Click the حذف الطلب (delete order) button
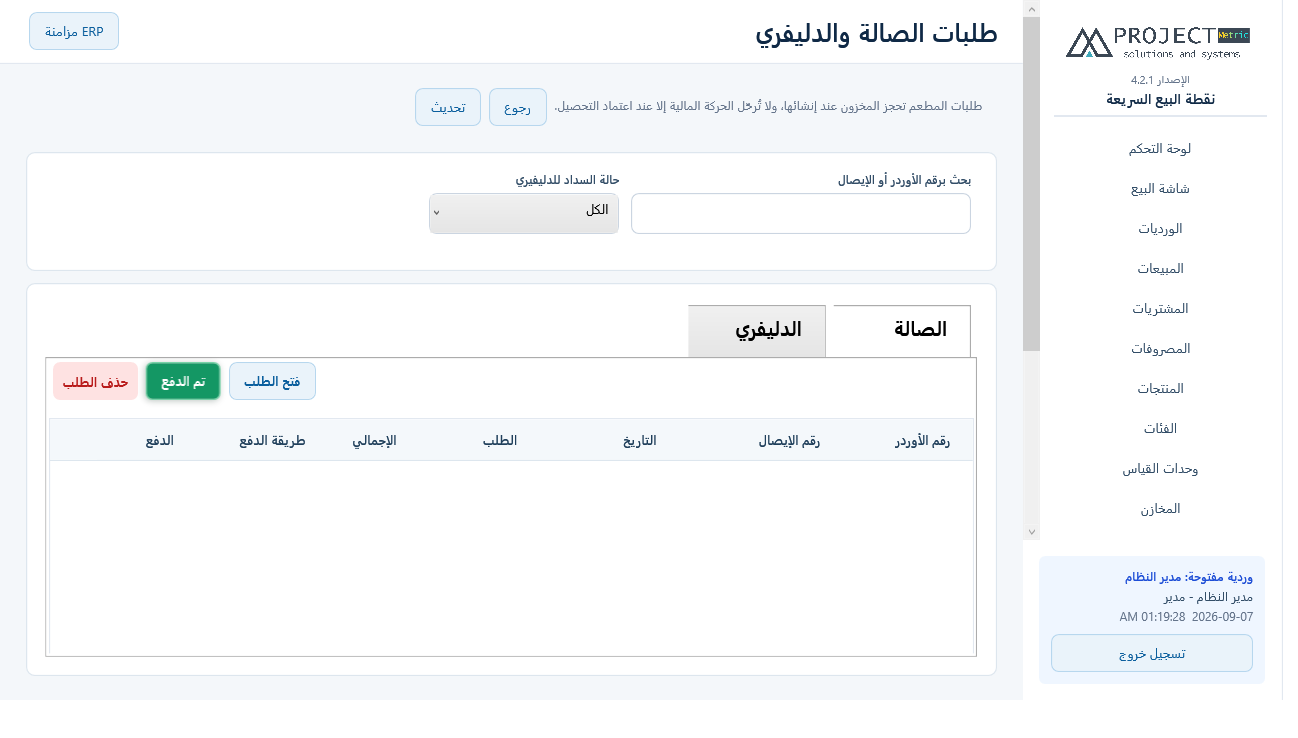The image size is (1298, 738). 96,381
